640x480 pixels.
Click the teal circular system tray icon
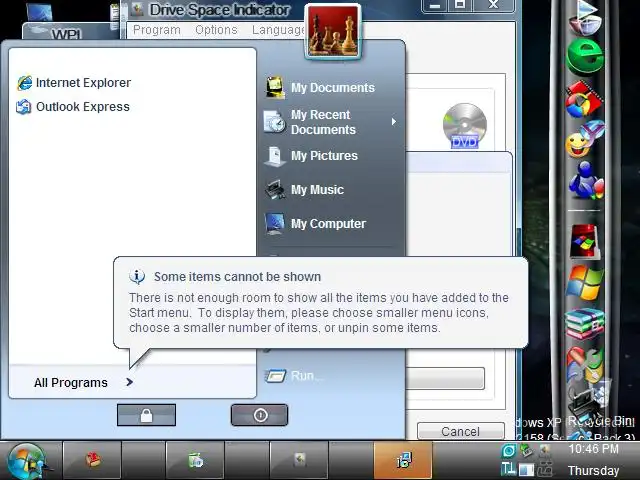[x=509, y=451]
